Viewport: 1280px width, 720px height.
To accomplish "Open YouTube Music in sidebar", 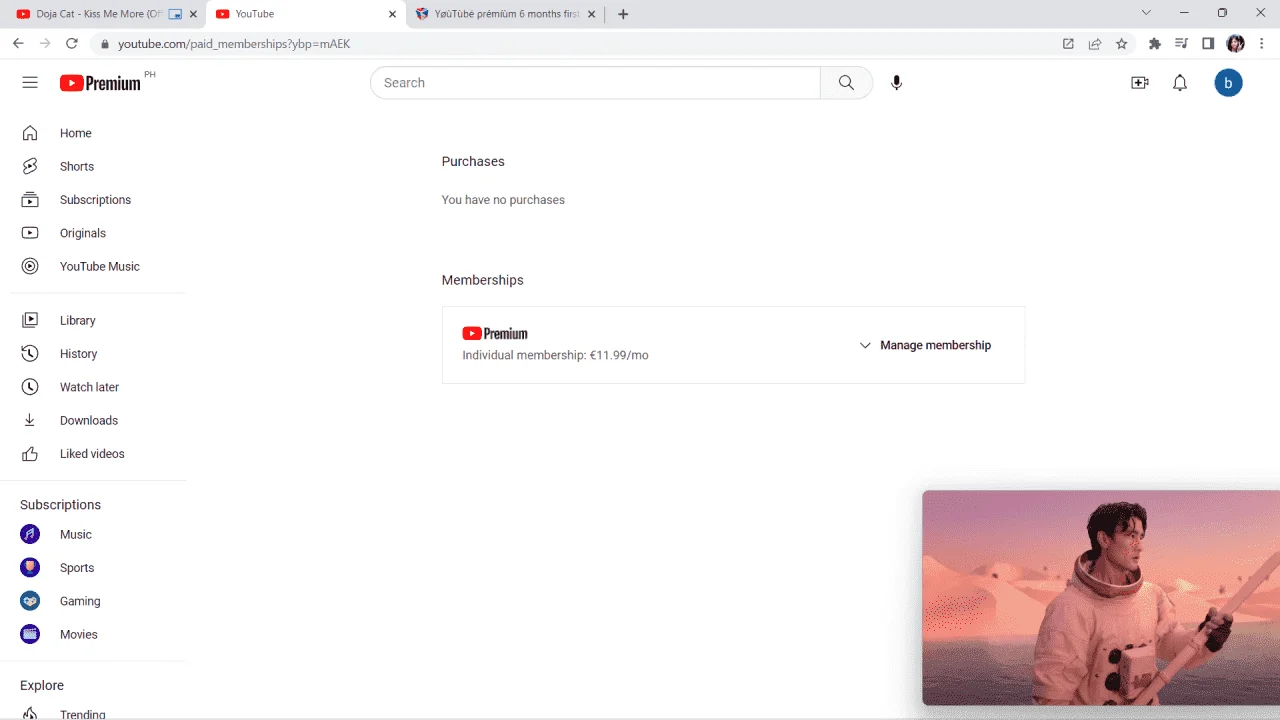I will pos(98,266).
